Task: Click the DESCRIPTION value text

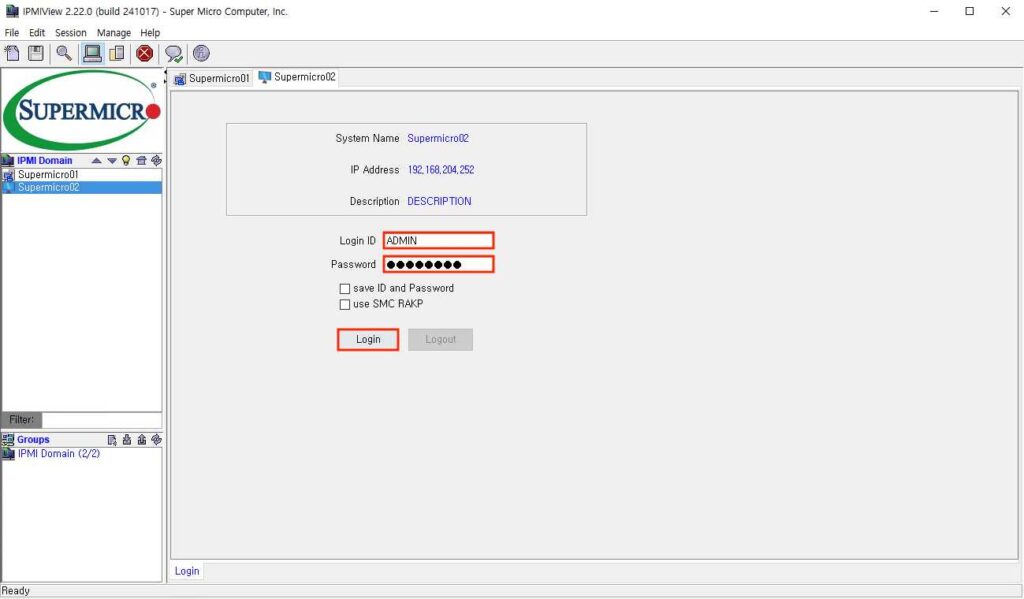Action: click(x=439, y=201)
